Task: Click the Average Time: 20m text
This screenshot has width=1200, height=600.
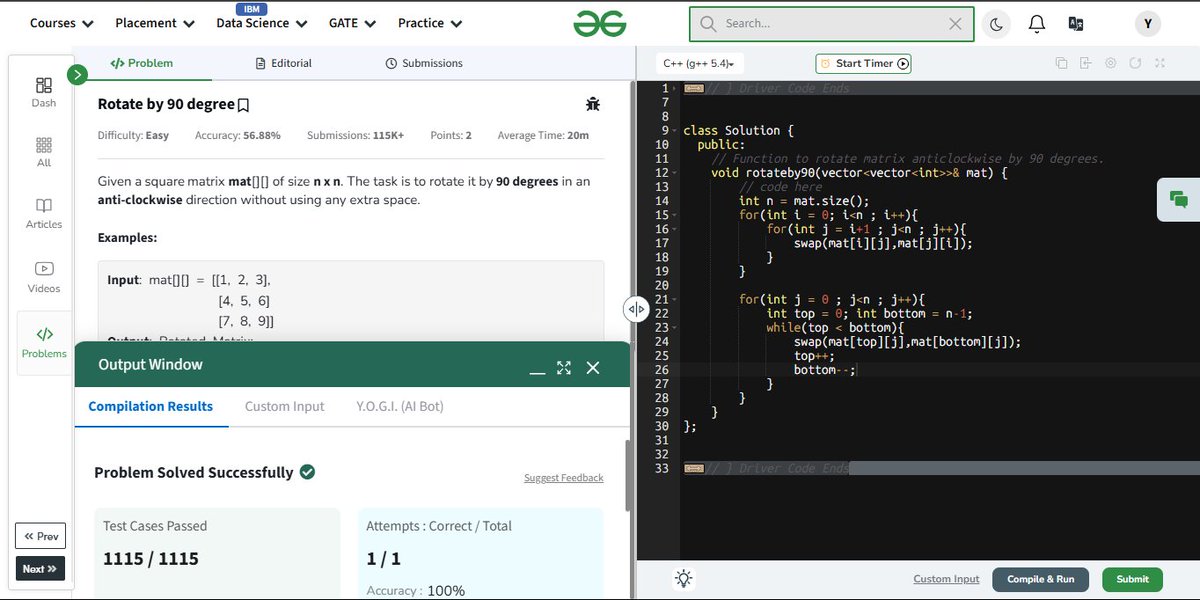Action: (x=543, y=135)
